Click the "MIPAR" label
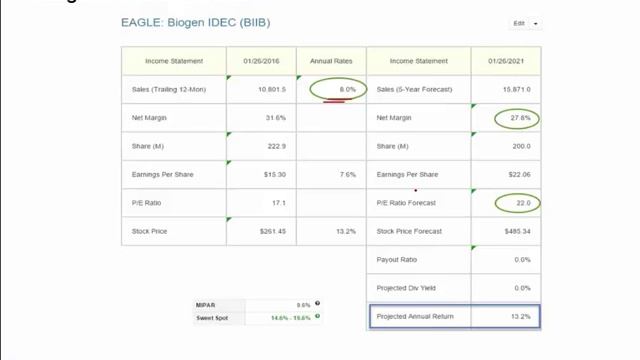The image size is (640, 360). [x=205, y=305]
